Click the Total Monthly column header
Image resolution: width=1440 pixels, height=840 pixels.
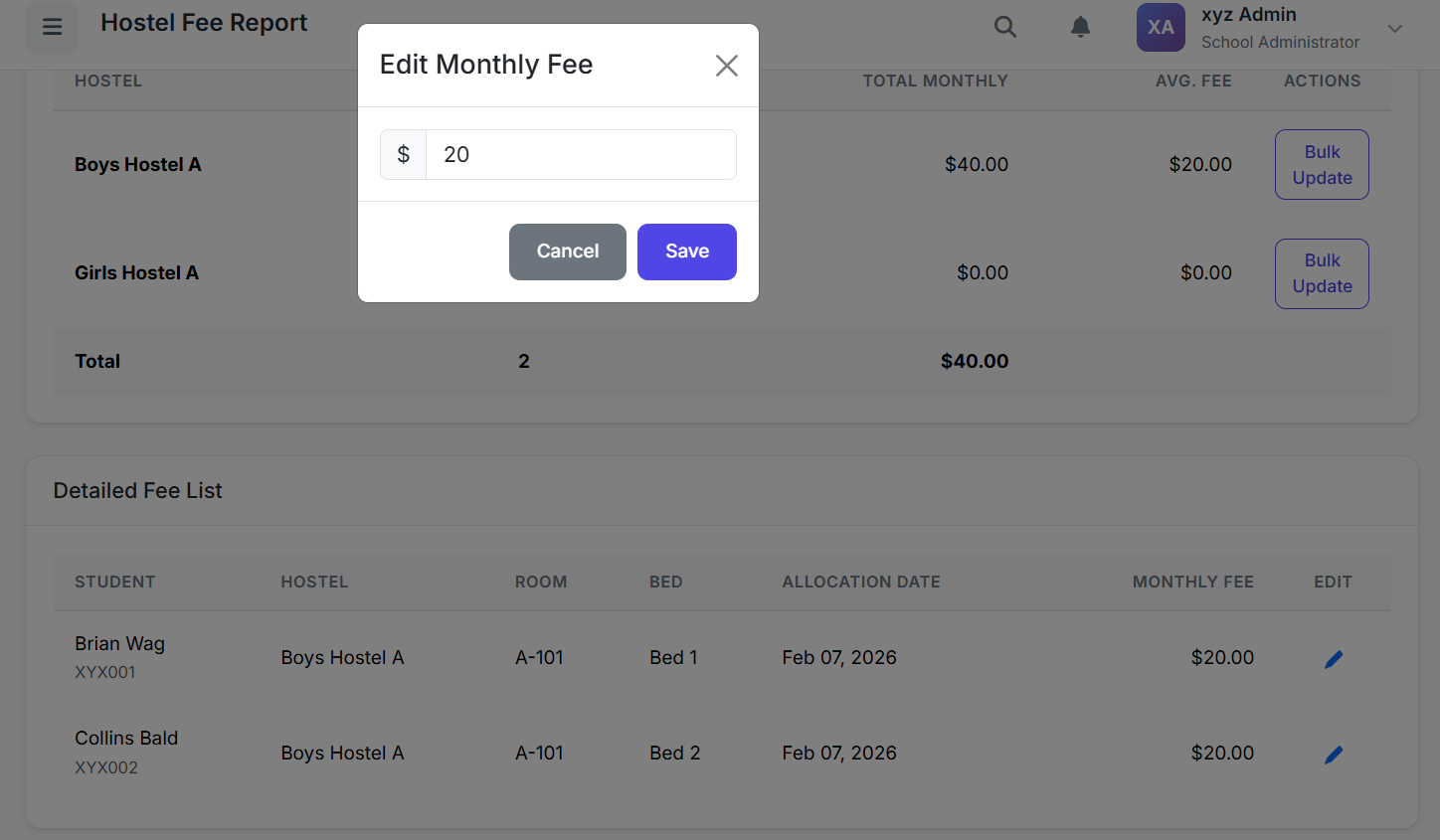(x=935, y=82)
